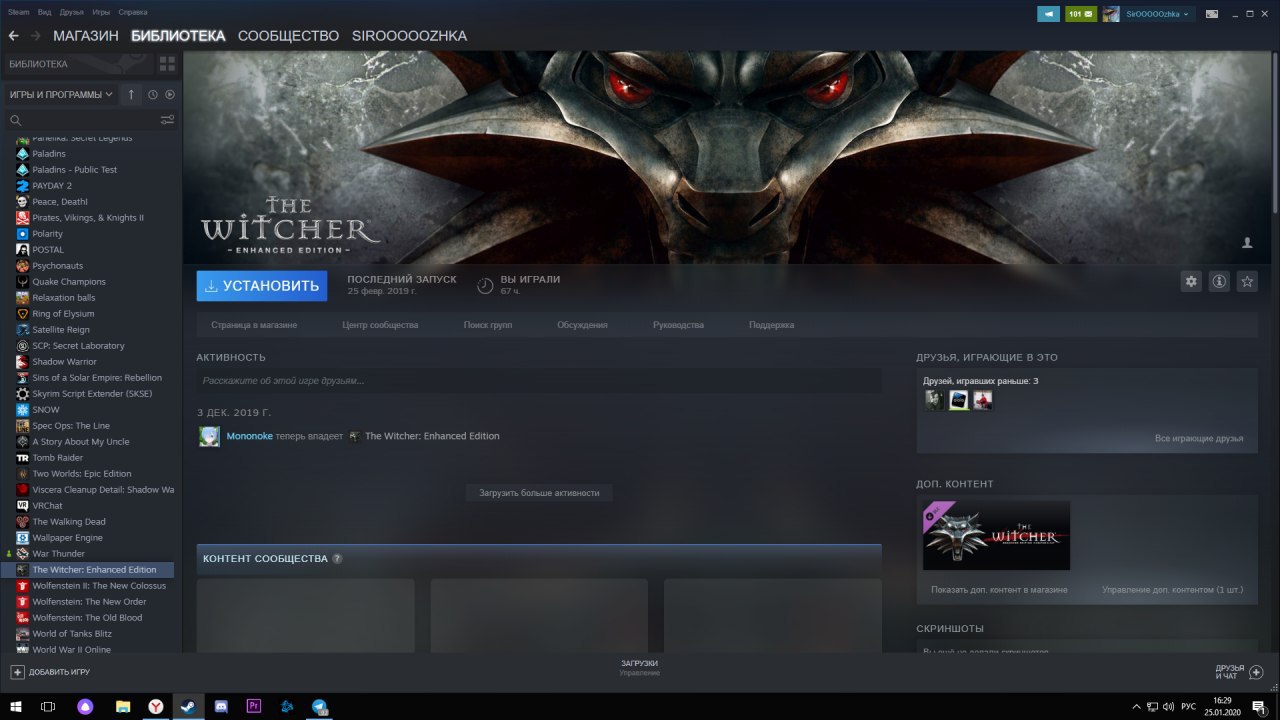Open the advanced filter settings icon
The image size is (1280, 720).
click(167, 120)
